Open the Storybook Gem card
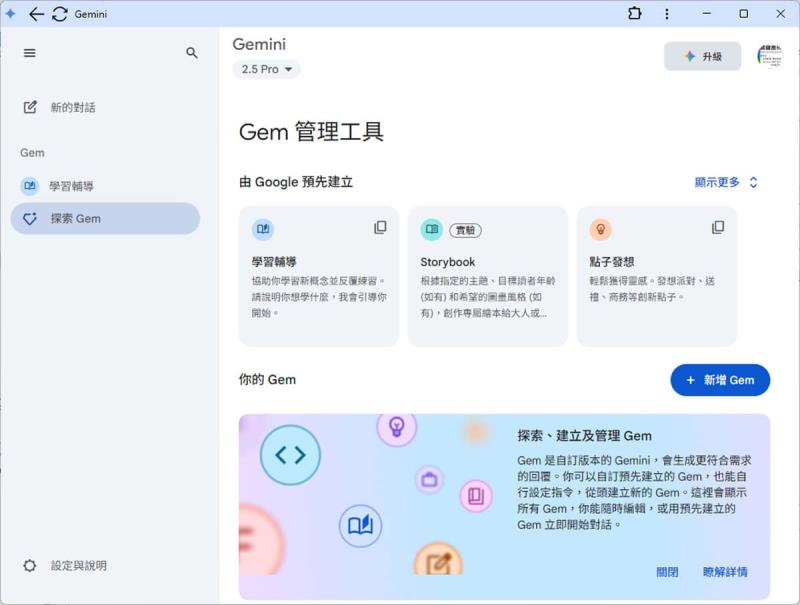Viewport: 800px width, 605px height. click(488, 276)
